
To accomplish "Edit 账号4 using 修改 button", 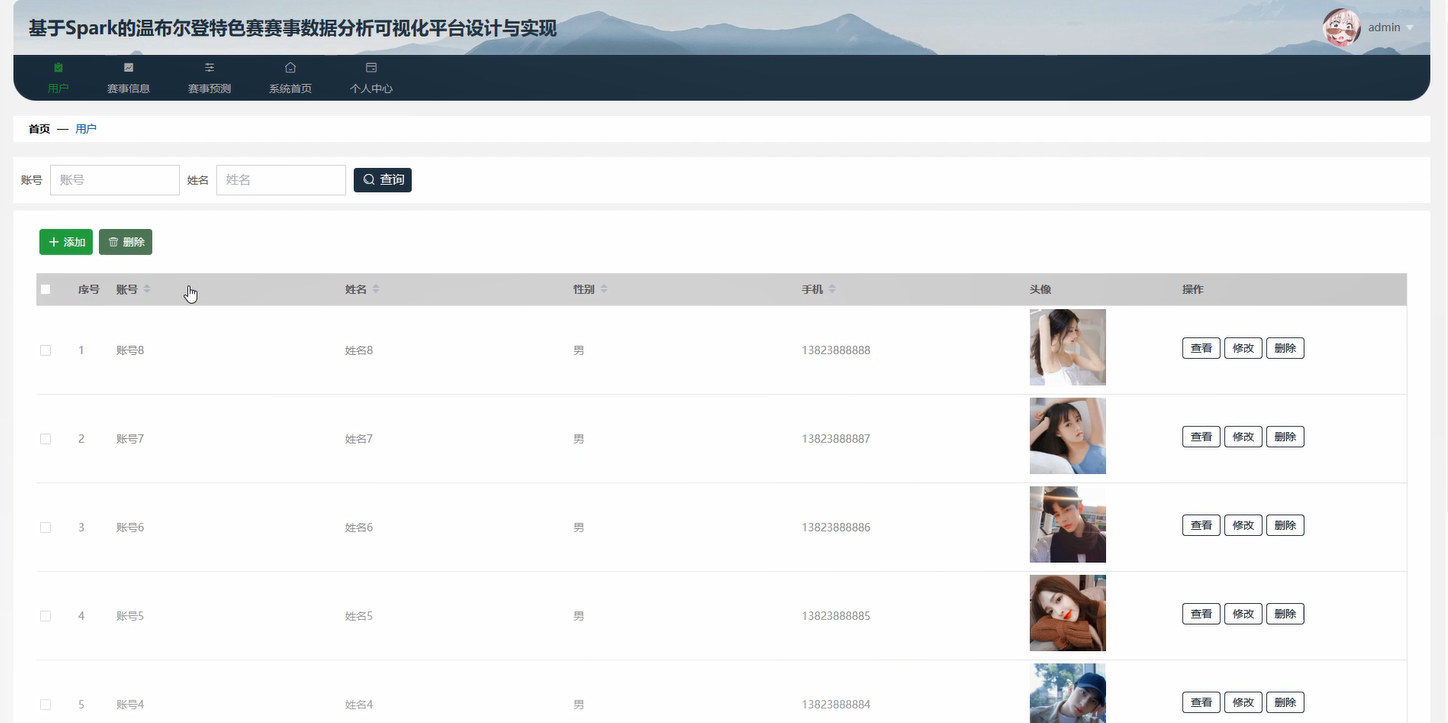I will [x=1243, y=702].
